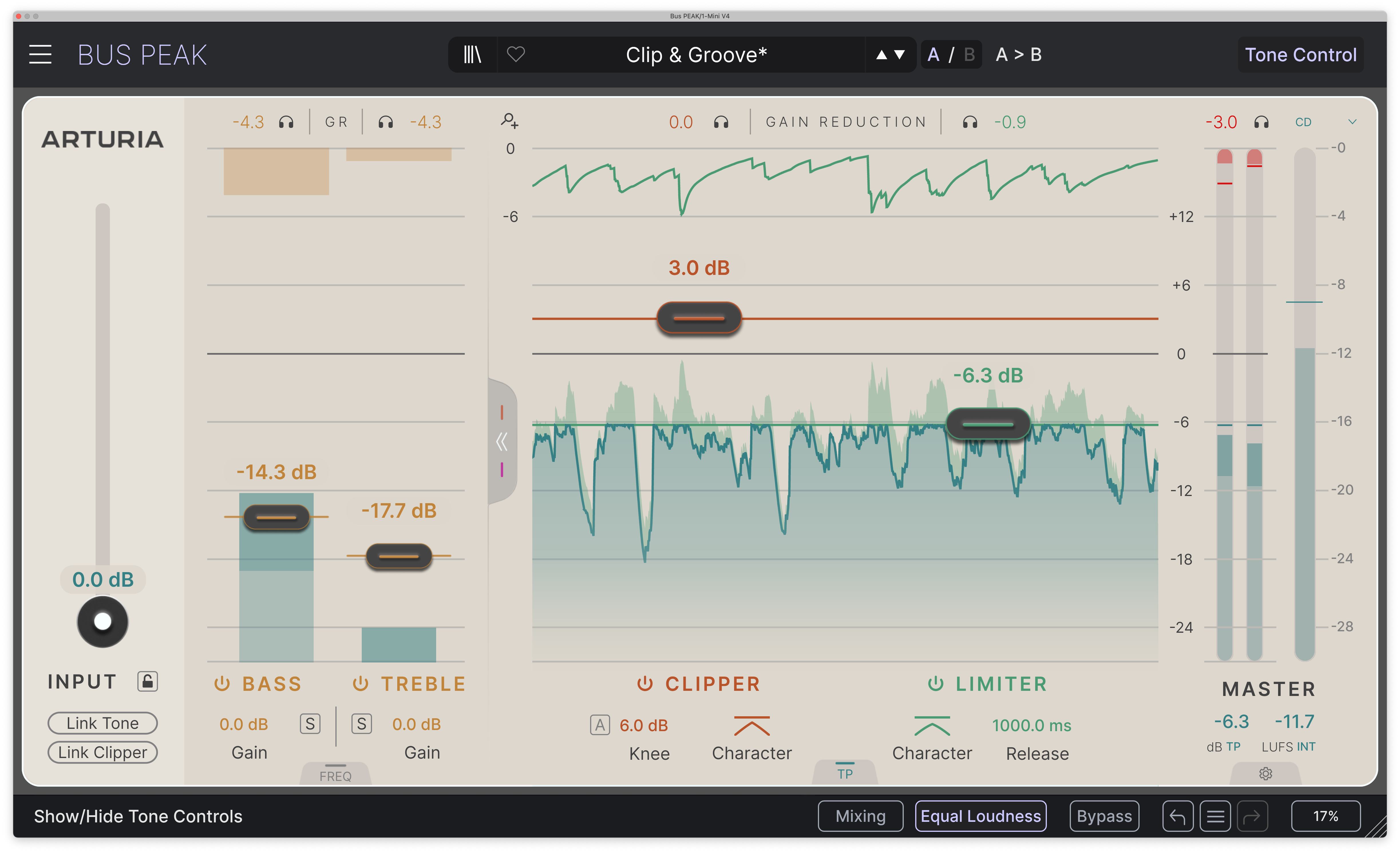Toggle Clipper power icon
This screenshot has height=853, width=1400.
click(644, 683)
